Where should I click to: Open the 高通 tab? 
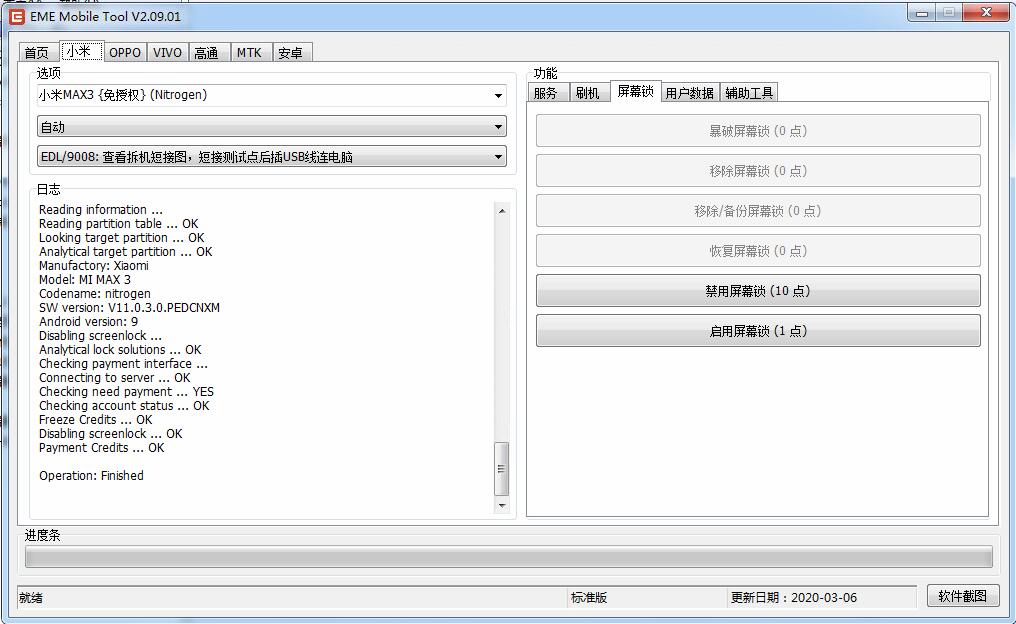(x=209, y=52)
